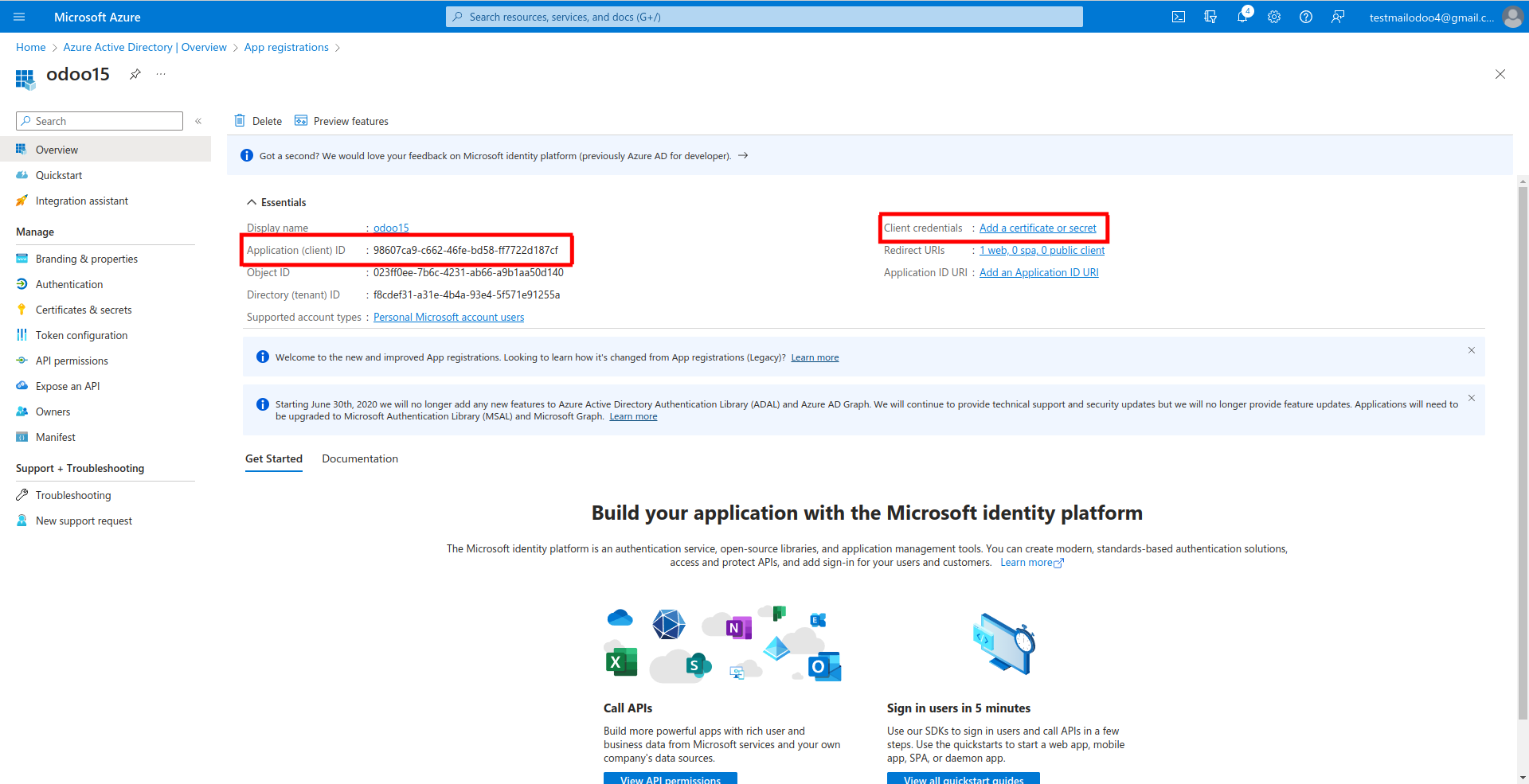The image size is (1529, 784).
Task: Focus the top Azure resources search box
Action: [x=764, y=17]
